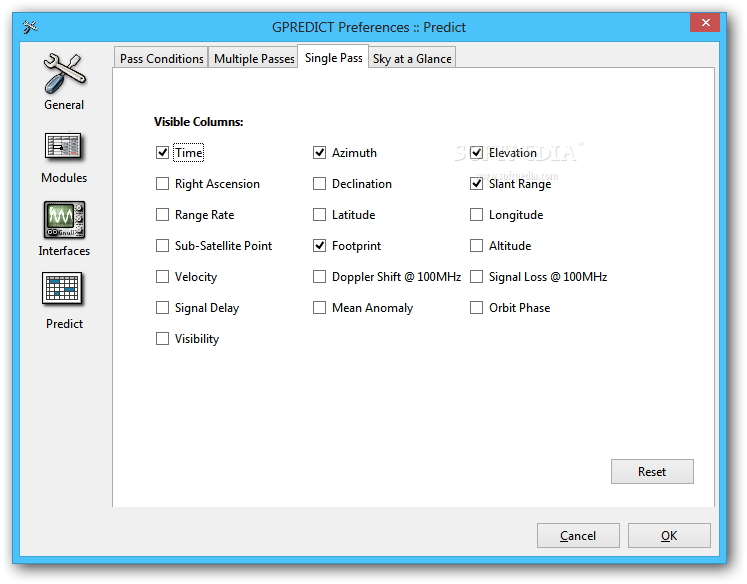Tick the Signal Loss @ 100MHz checkbox
747x584 pixels.
pos(476,277)
